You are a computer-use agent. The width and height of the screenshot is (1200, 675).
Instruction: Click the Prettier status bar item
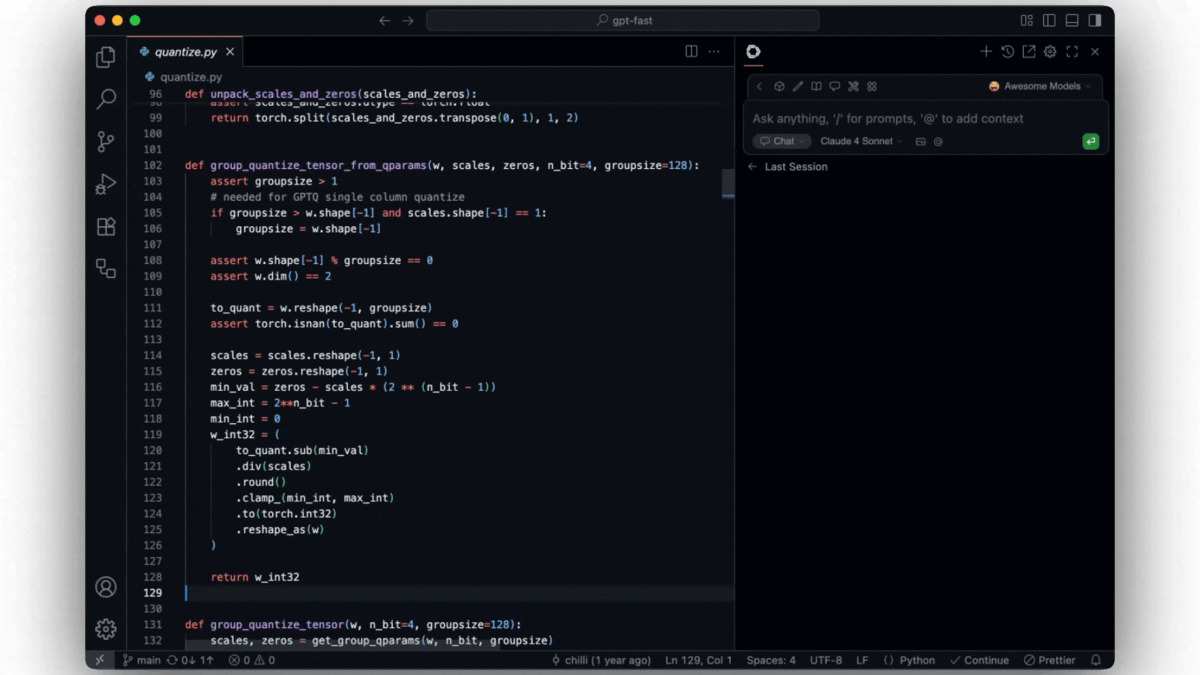click(1050, 660)
